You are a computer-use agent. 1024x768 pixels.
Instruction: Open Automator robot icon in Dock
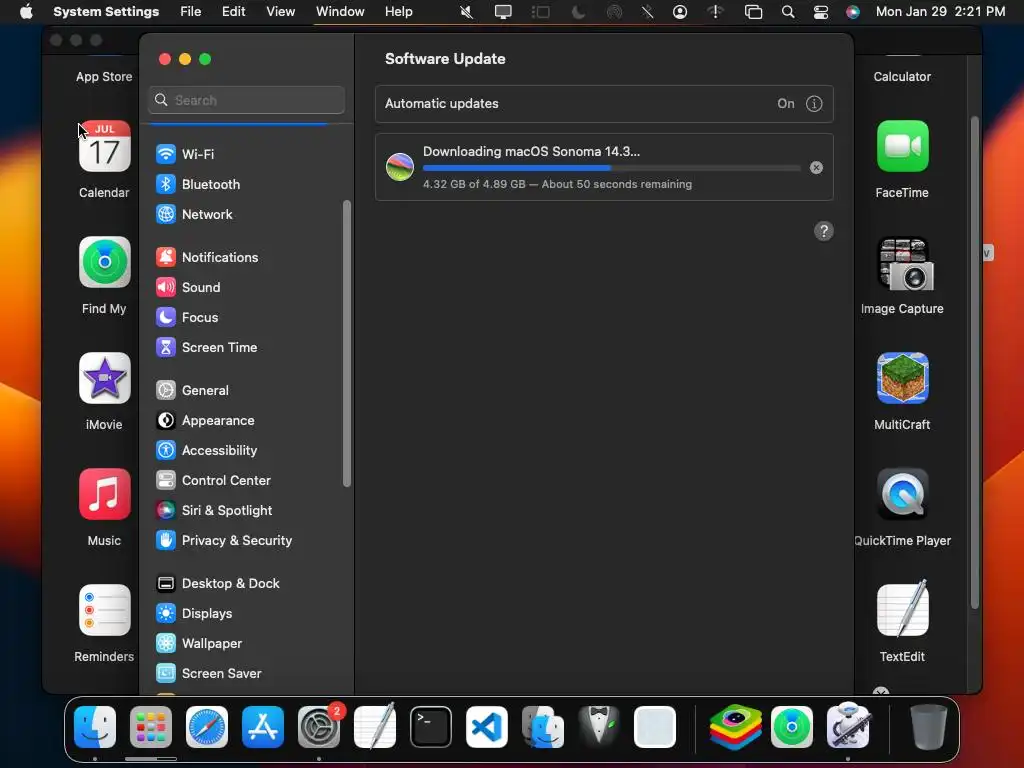pos(848,726)
